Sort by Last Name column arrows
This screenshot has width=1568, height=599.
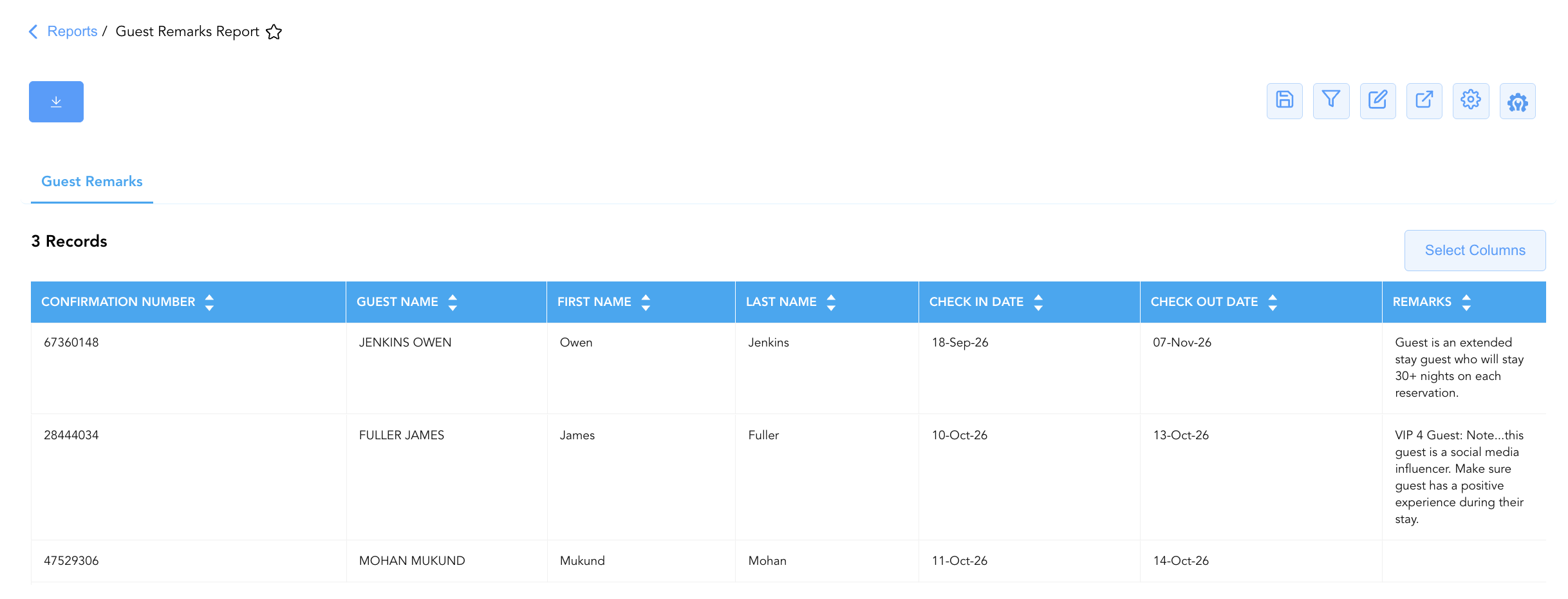[x=831, y=302]
